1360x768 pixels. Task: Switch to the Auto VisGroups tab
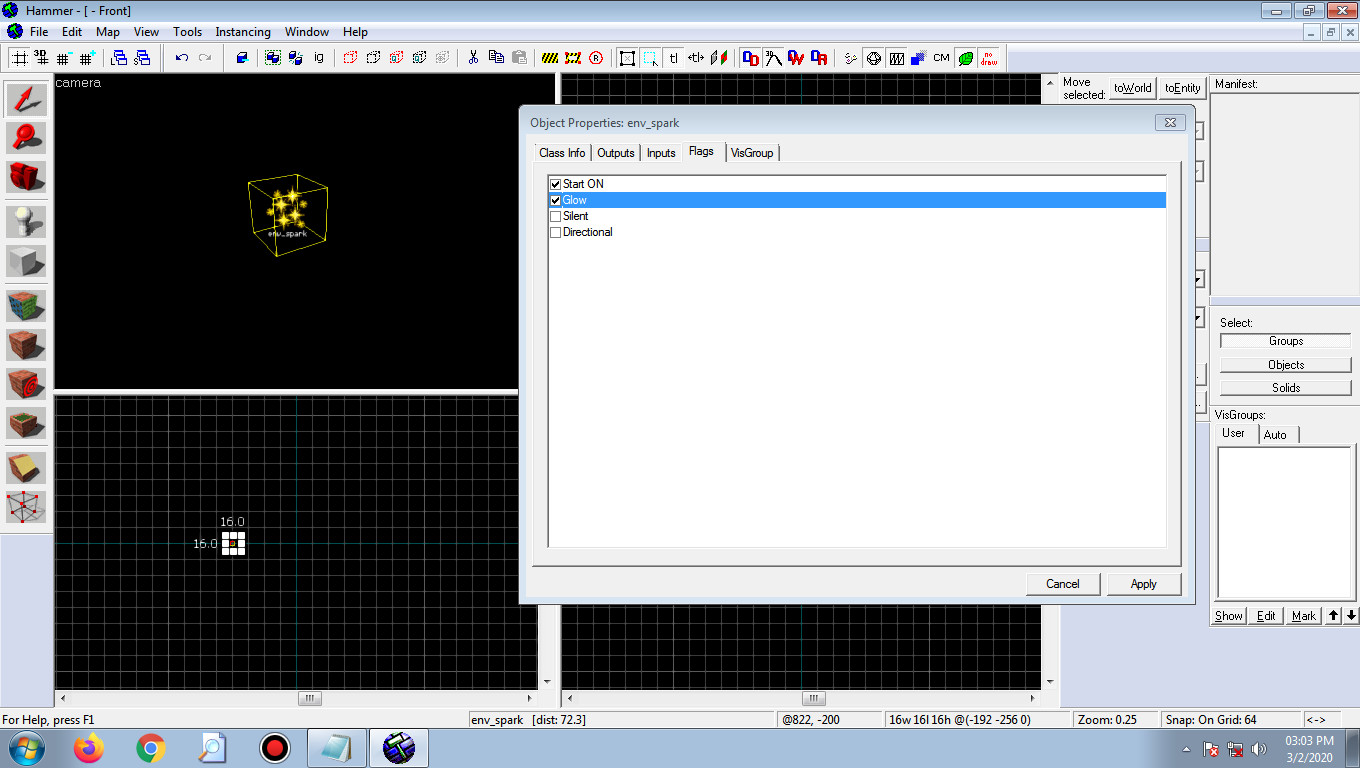(x=1277, y=434)
